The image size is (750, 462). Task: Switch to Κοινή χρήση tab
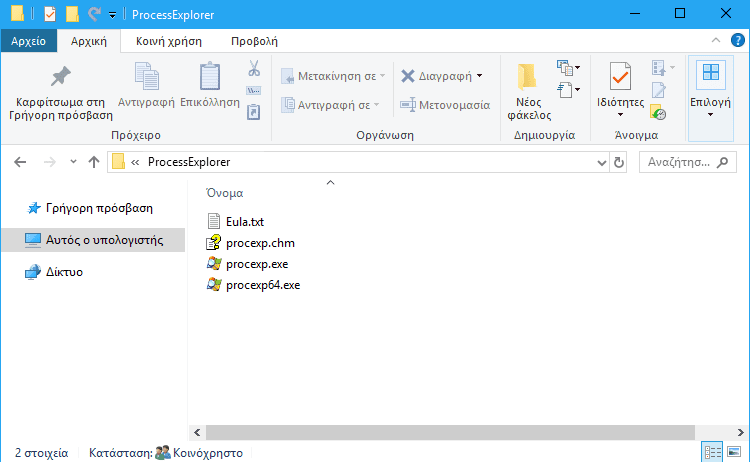(x=169, y=41)
